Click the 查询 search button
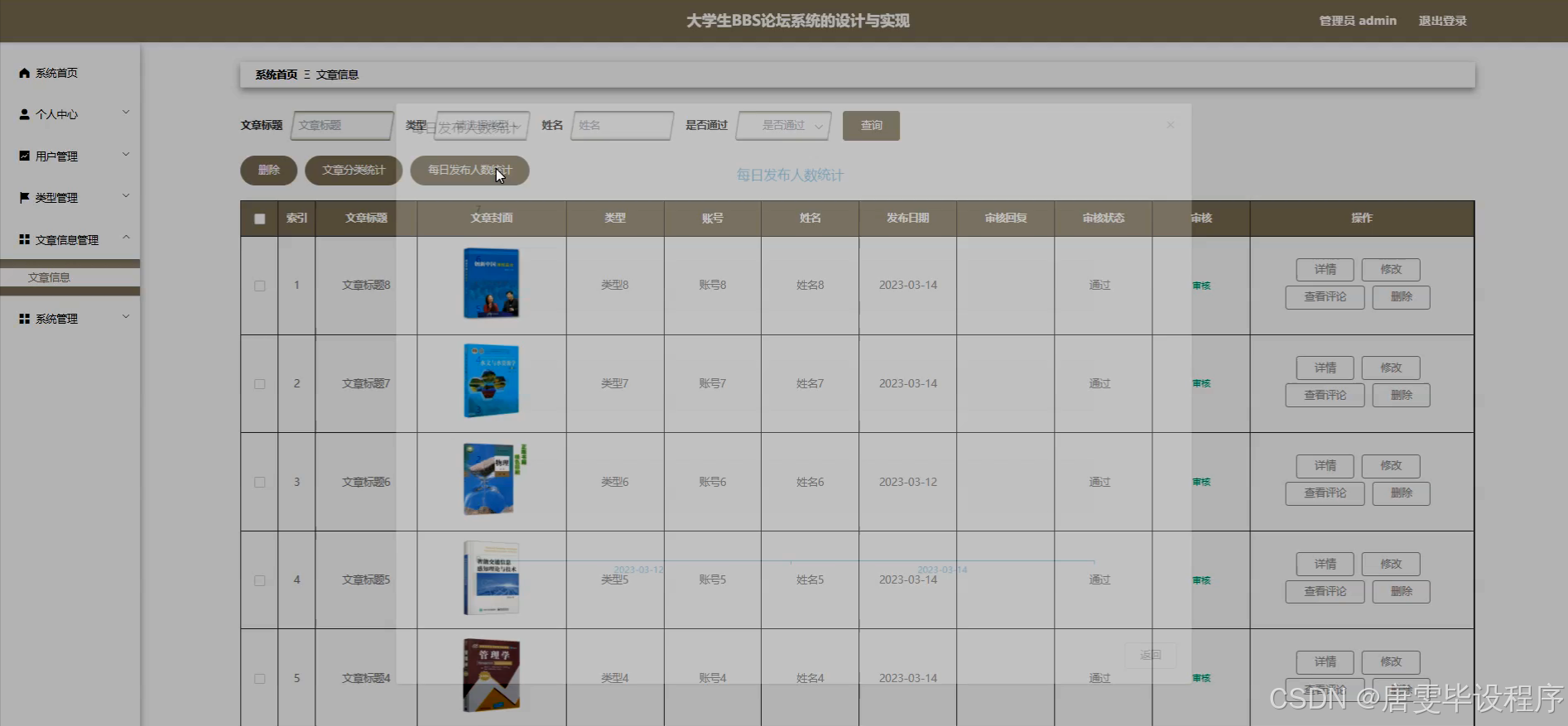 871,126
